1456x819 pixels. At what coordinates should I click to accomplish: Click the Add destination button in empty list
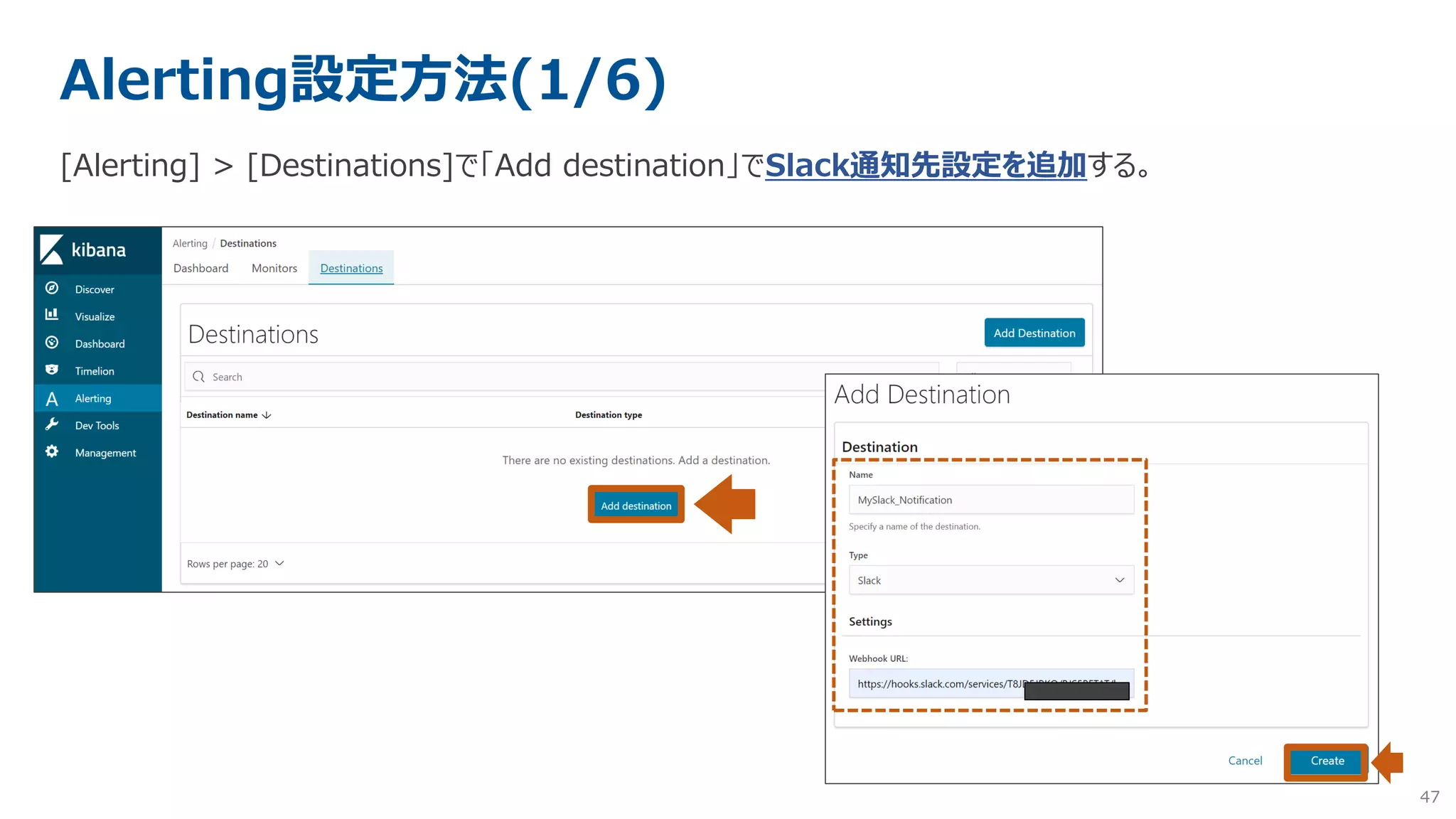coord(636,505)
